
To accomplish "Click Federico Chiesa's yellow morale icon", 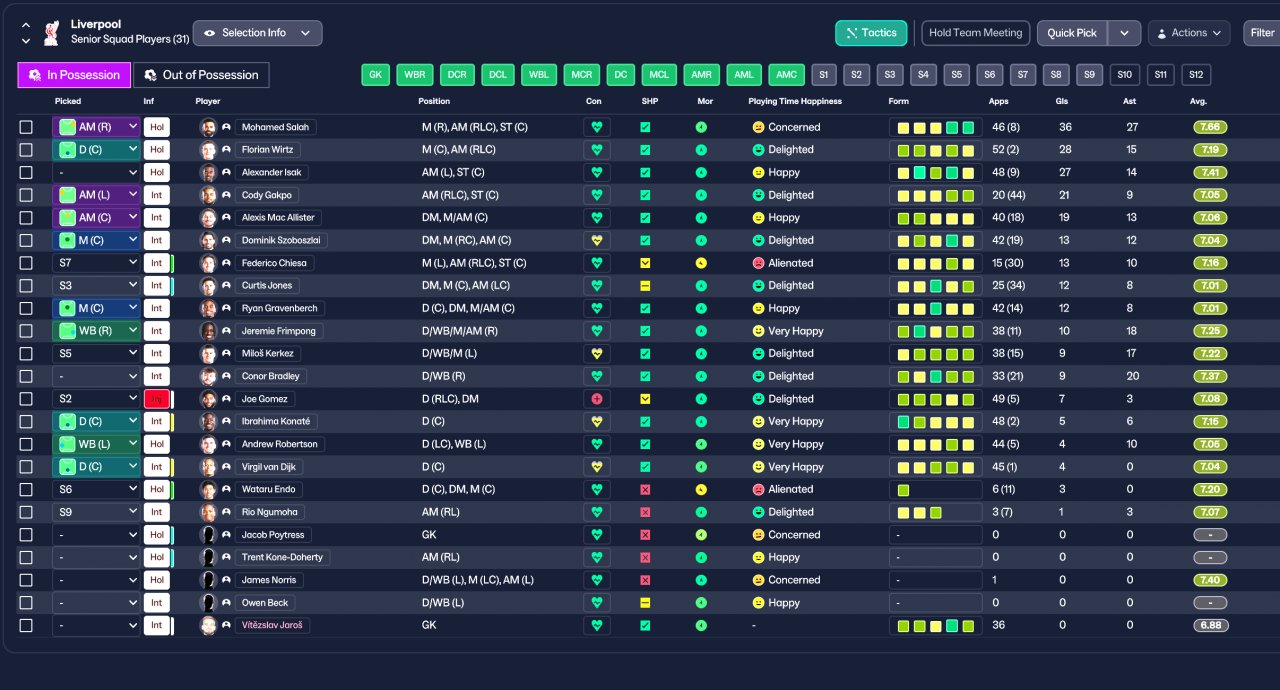I will click(x=701, y=263).
